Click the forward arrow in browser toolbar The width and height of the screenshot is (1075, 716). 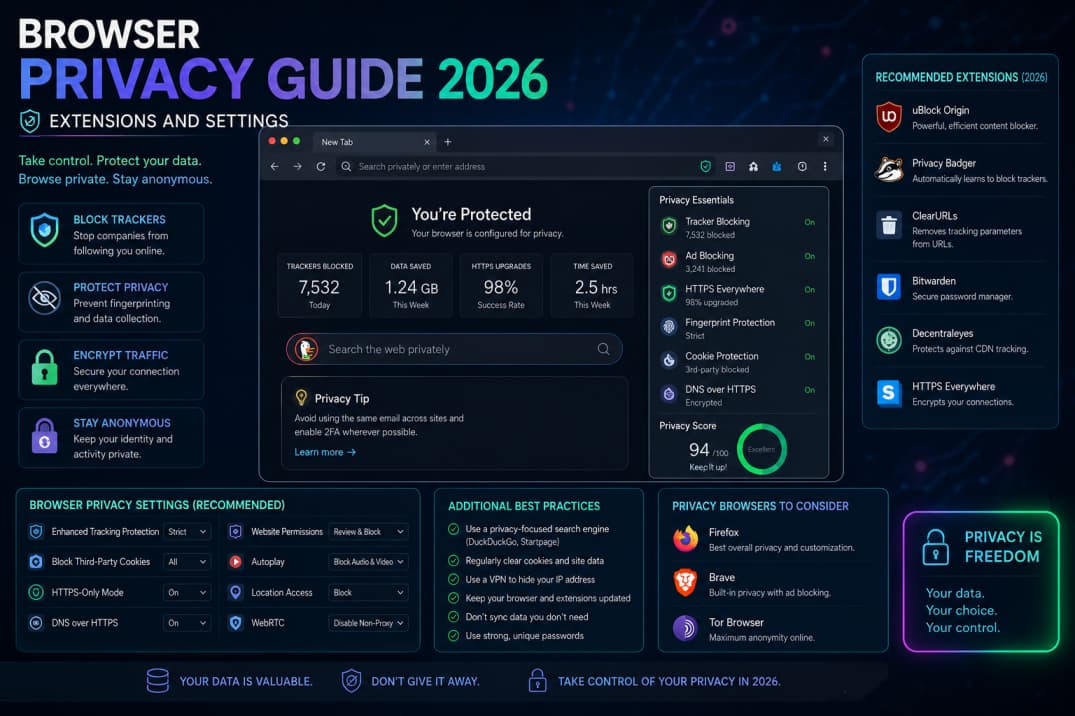297,166
